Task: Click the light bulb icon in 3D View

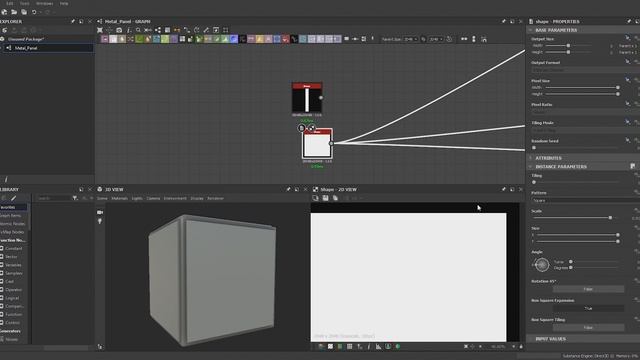Action: pos(100,221)
